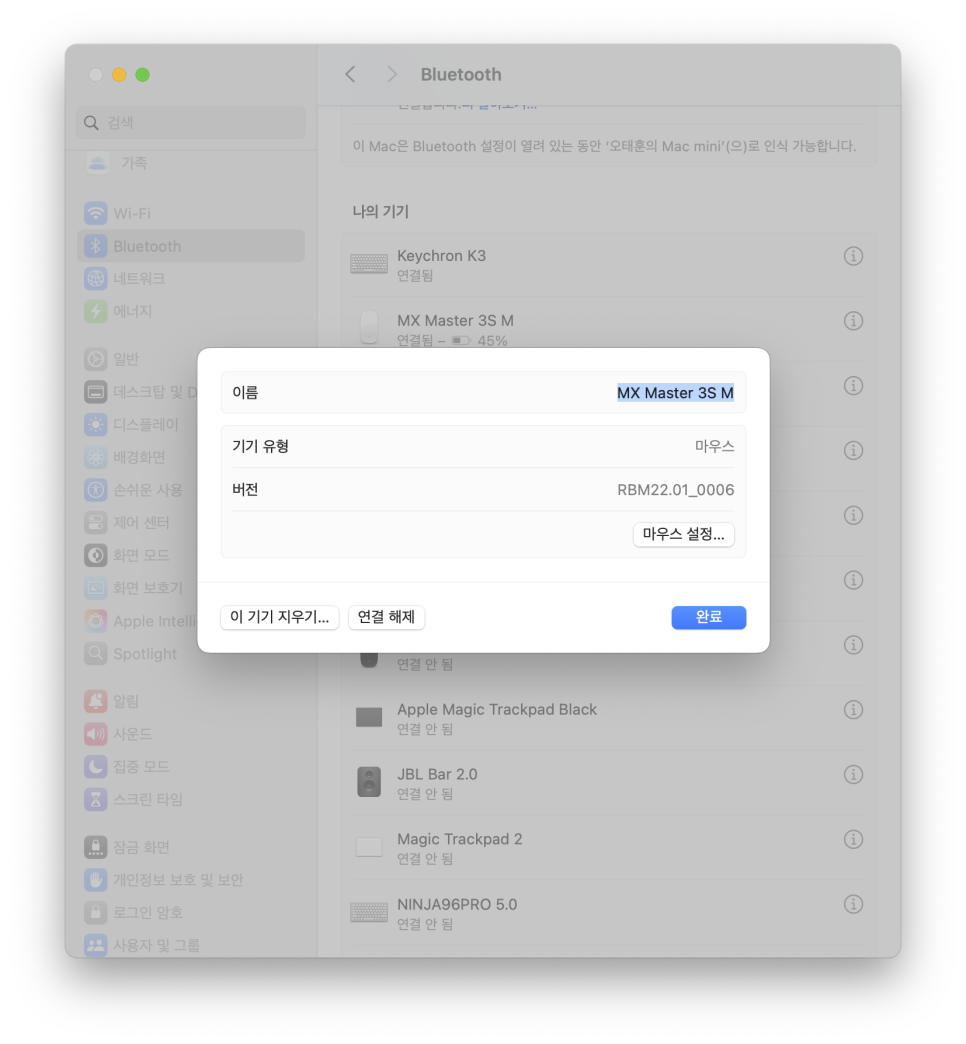The width and height of the screenshot is (966, 1044).
Task: Confirm the dialog with 완료
Action: coord(708,617)
